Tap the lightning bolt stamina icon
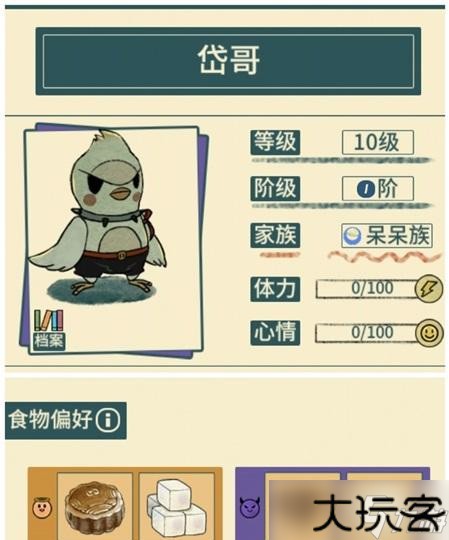Screen dimensions: 449x540 click(429, 289)
